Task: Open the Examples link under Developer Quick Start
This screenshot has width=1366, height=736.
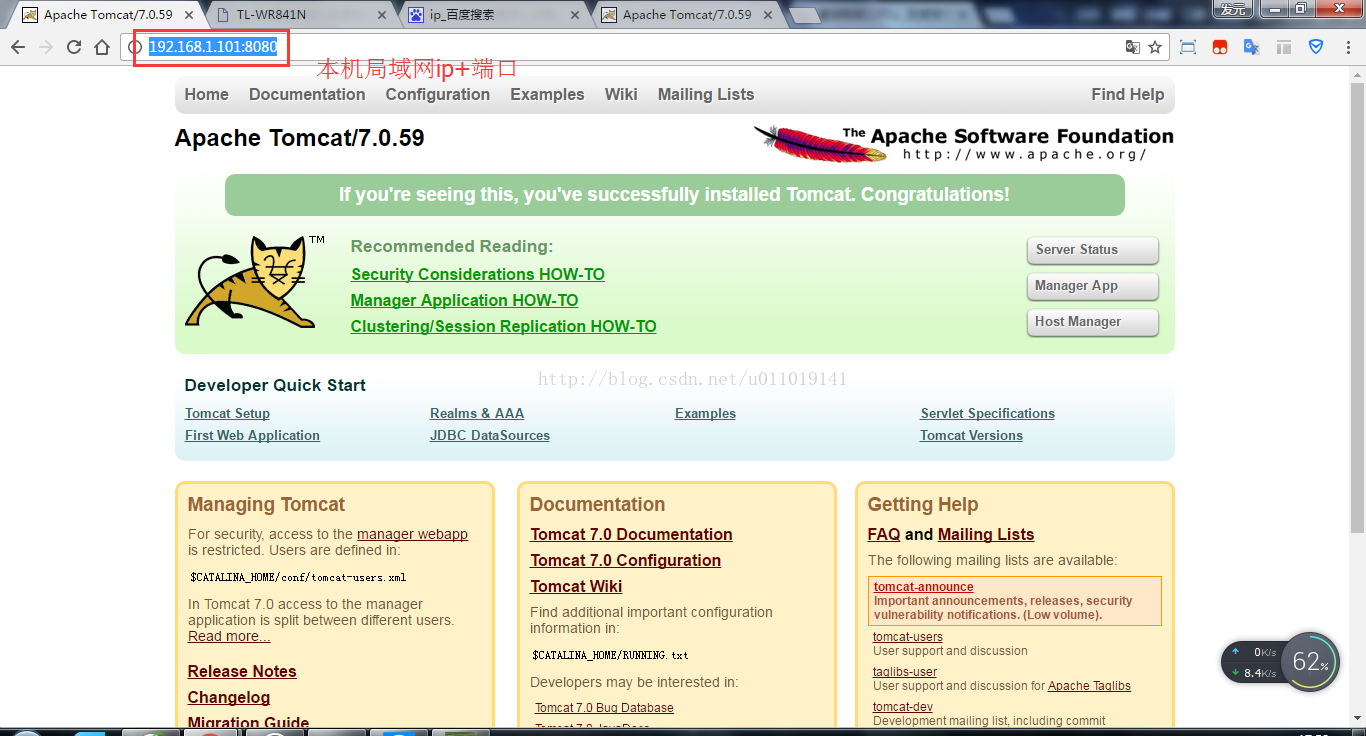Action: 705,413
